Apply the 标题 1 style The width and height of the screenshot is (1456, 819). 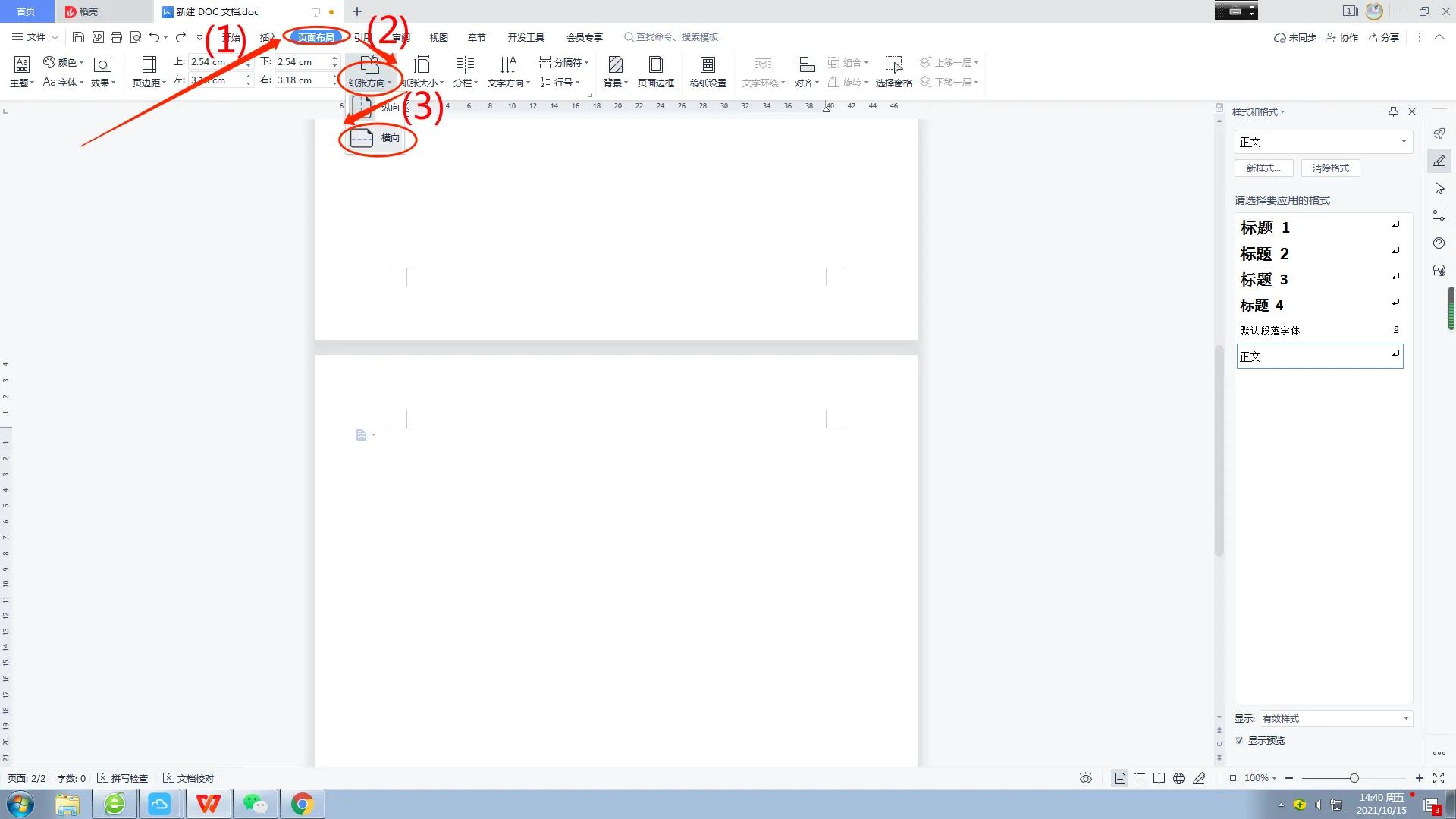click(x=1319, y=227)
